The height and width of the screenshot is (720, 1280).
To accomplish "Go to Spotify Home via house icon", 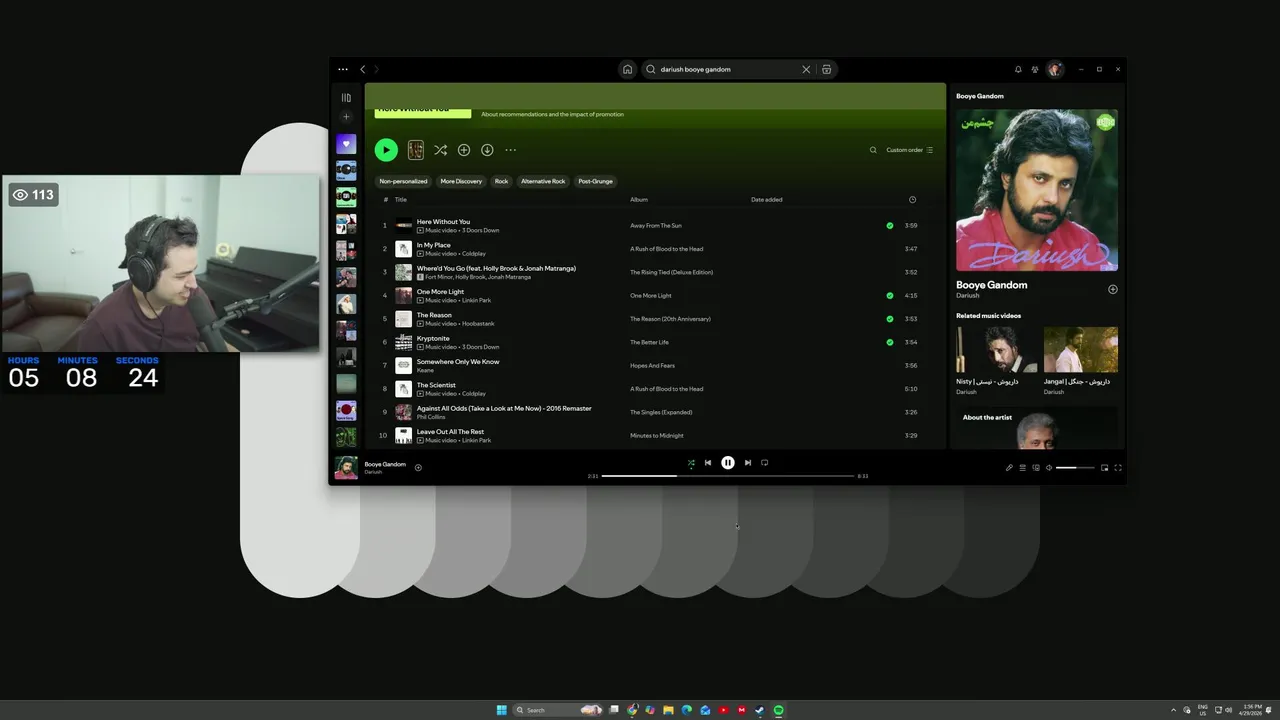I will coord(627,69).
